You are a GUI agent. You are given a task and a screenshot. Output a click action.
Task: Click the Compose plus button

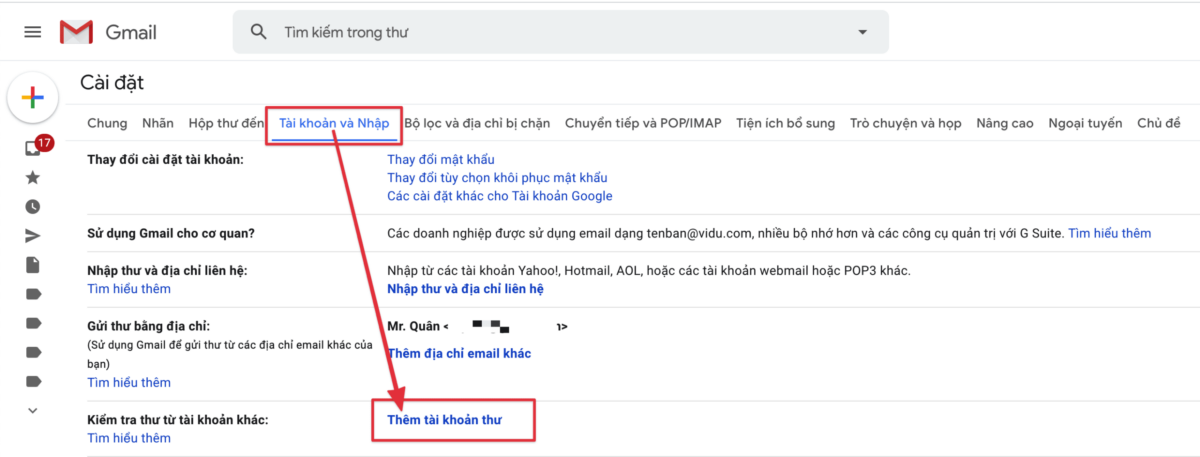[33, 97]
